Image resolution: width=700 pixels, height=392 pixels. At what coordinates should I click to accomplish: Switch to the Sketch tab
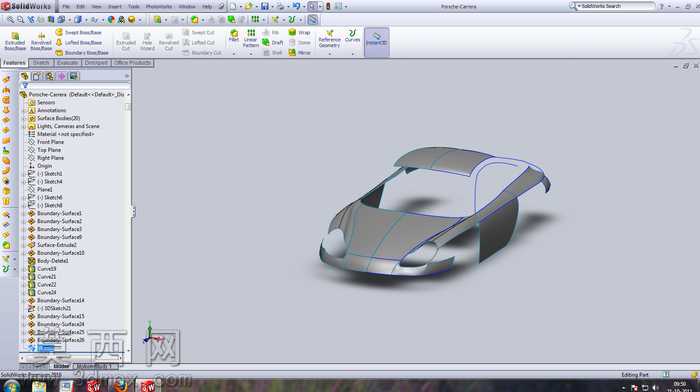point(41,63)
